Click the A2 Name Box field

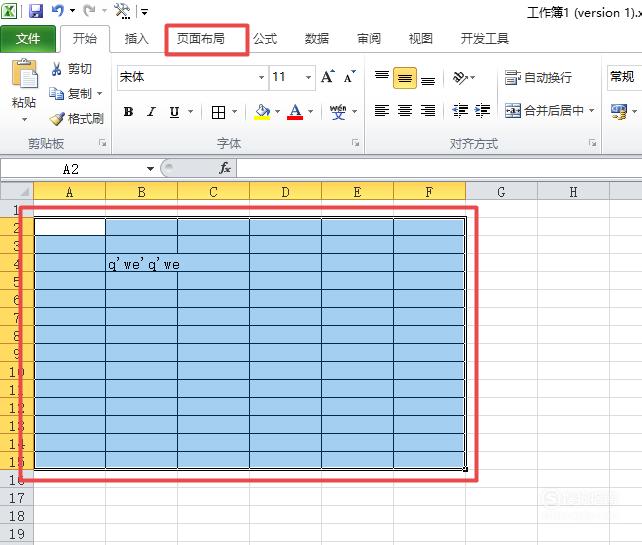pos(72,169)
